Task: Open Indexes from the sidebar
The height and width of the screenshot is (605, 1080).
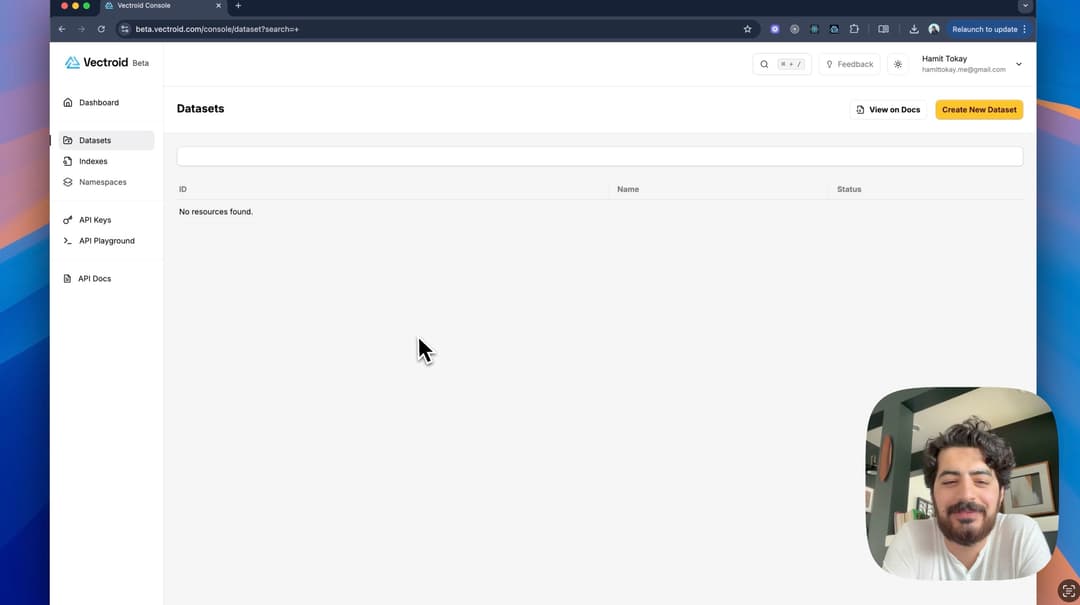Action: 93,161
